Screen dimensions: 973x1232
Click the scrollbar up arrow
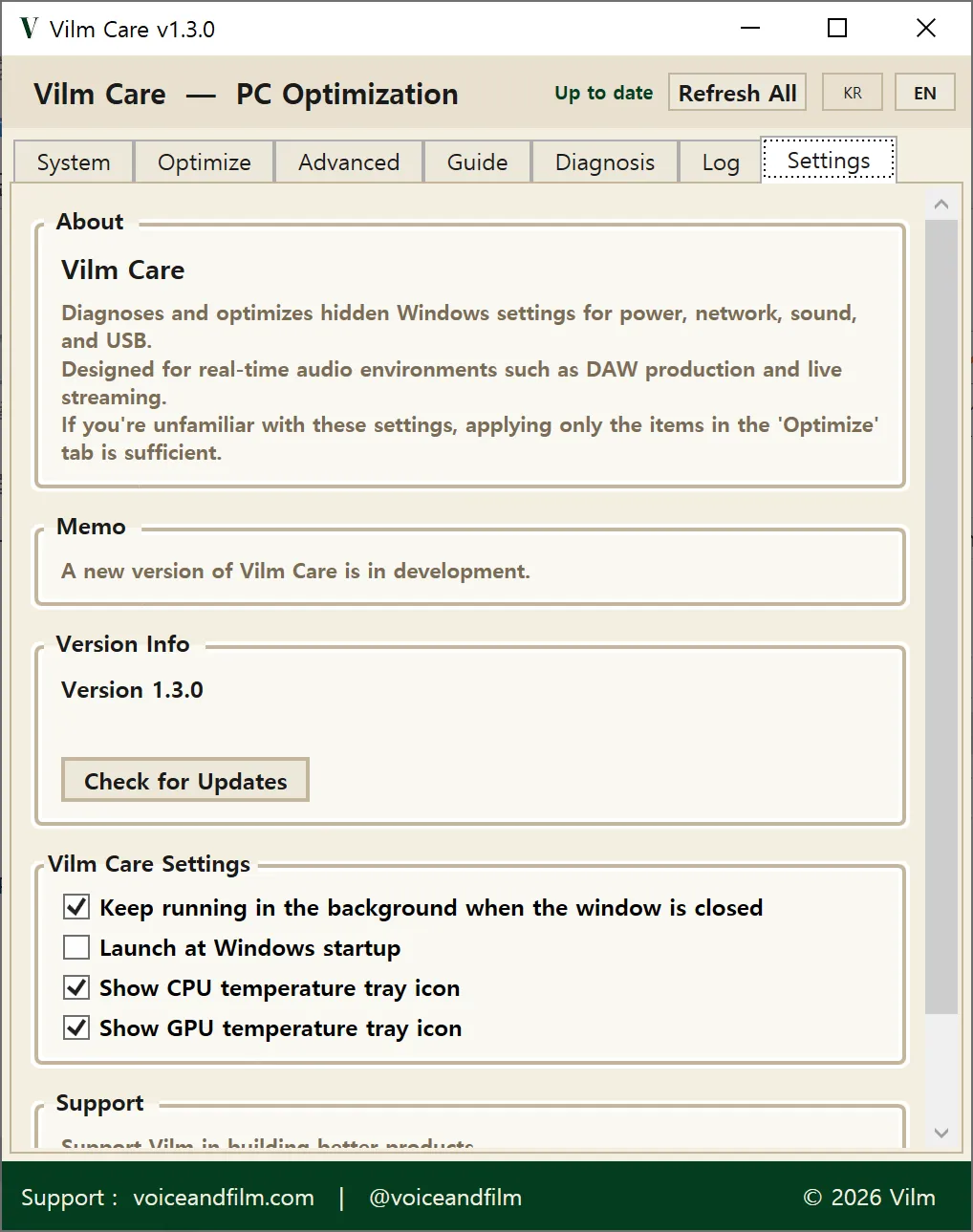[941, 204]
